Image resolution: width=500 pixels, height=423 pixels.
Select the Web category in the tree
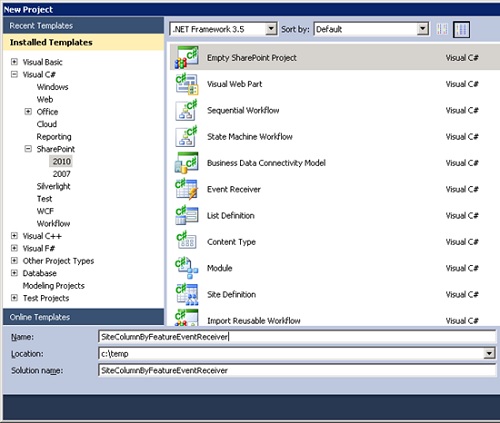coord(45,99)
